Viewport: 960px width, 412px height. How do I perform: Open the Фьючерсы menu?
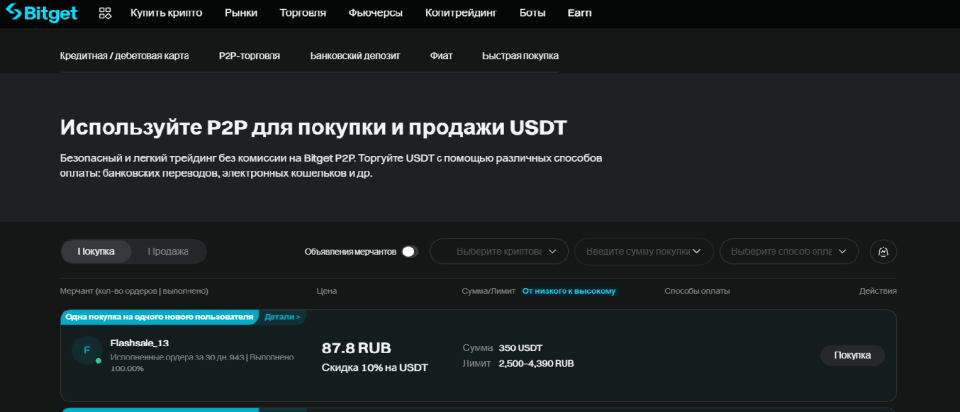click(x=375, y=13)
